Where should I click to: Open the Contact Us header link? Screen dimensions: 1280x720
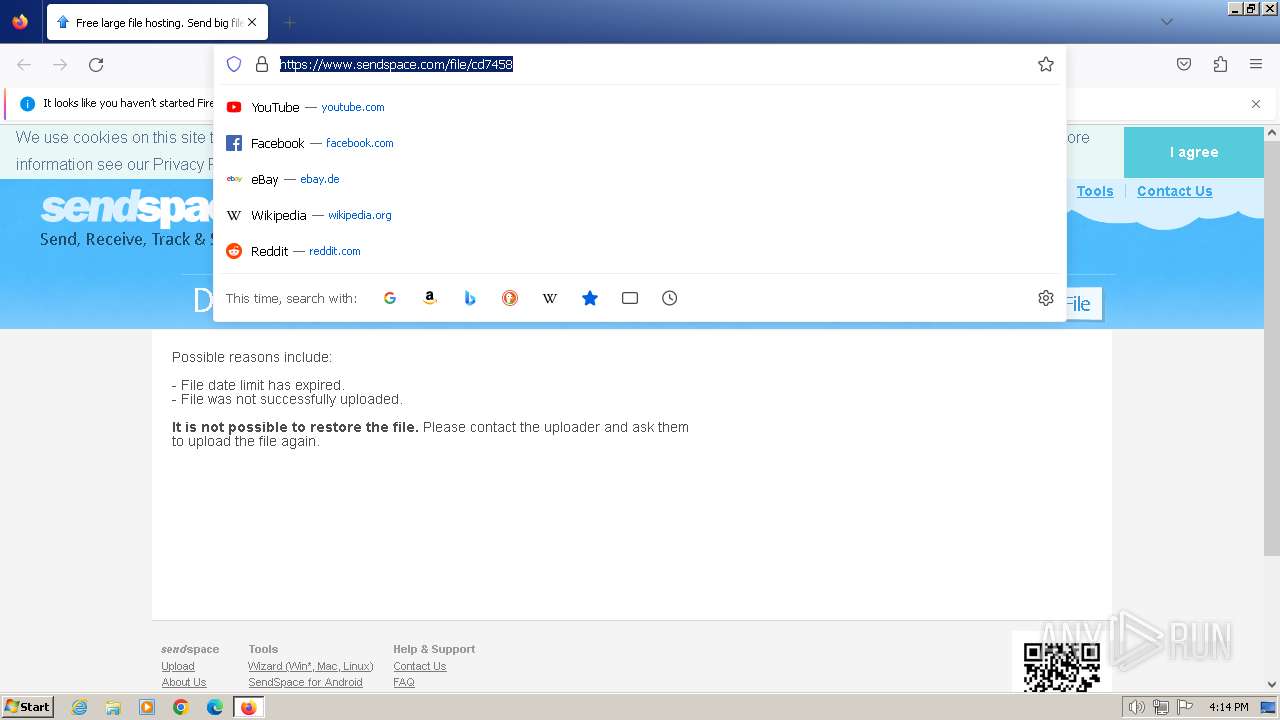click(x=1174, y=191)
